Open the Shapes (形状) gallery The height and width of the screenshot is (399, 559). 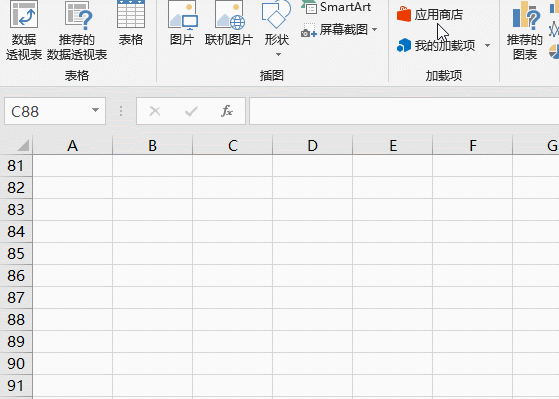tap(276, 29)
